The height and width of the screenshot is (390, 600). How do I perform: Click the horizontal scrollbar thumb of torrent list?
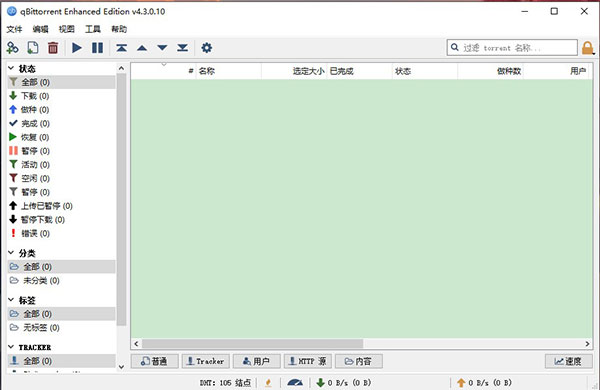tap(253, 343)
